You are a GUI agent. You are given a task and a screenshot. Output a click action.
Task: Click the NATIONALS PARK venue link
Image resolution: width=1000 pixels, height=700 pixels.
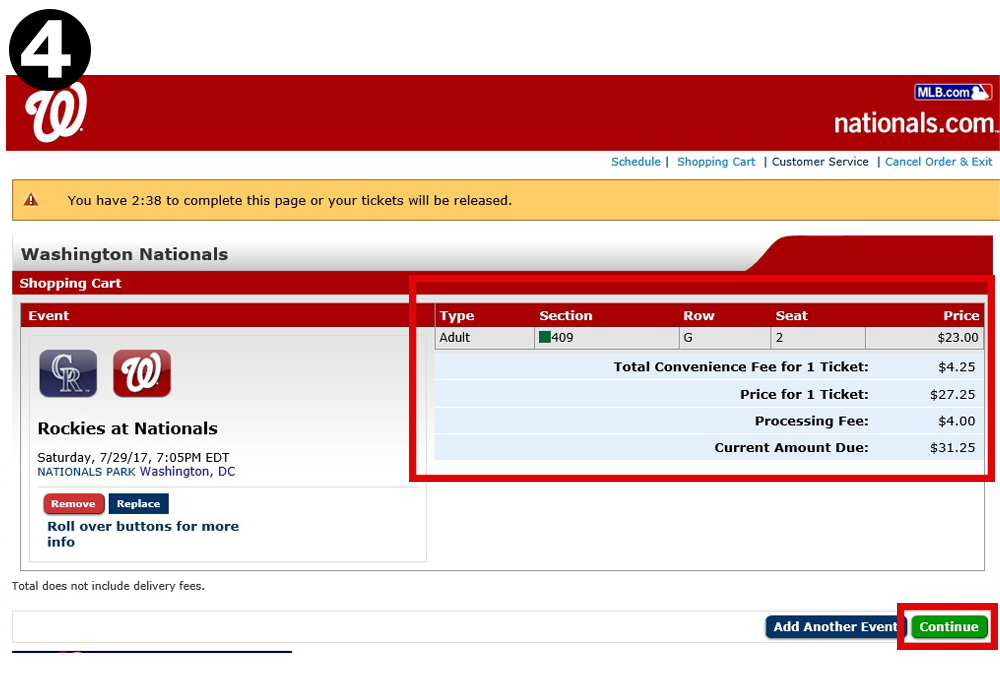[86, 472]
